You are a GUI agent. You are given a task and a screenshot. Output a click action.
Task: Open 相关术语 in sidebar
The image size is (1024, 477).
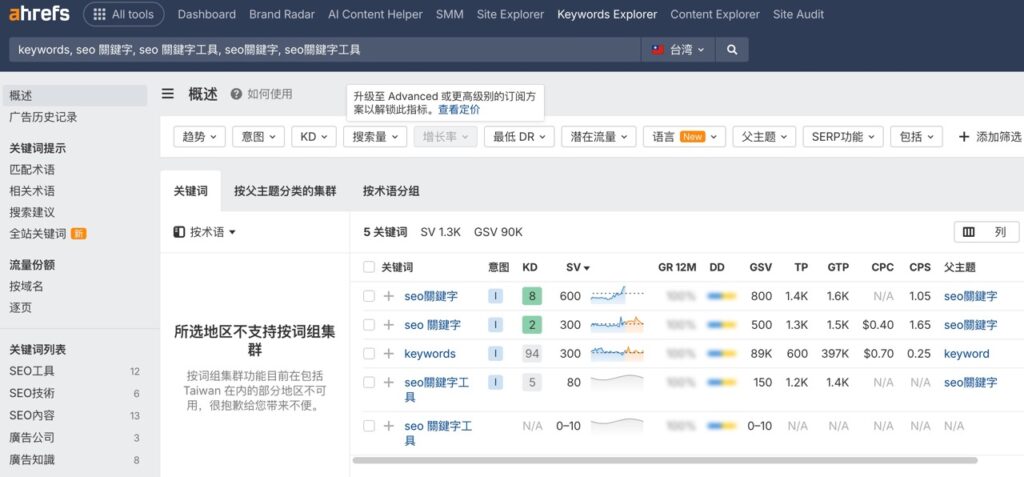[32, 191]
